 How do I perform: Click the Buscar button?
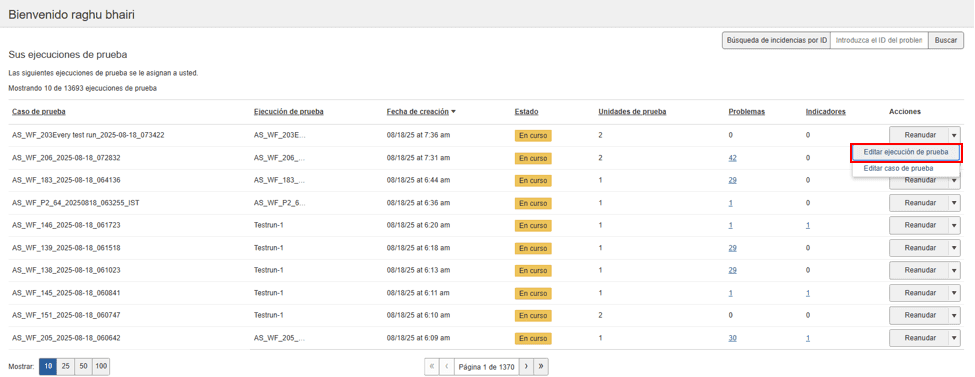click(x=946, y=40)
